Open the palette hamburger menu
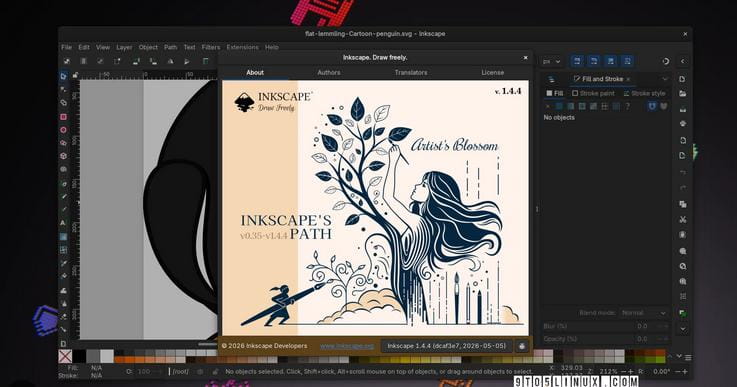Image resolution: width=737 pixels, height=387 pixels. (688, 358)
